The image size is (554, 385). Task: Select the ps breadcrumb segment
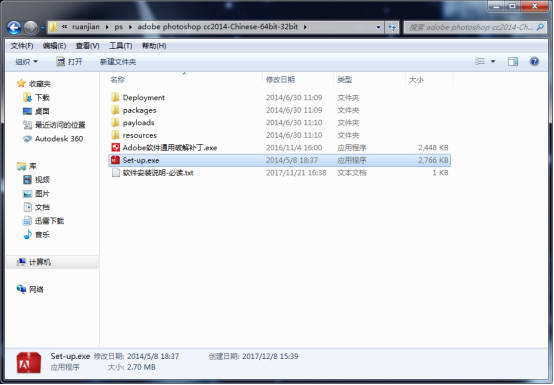[x=119, y=27]
